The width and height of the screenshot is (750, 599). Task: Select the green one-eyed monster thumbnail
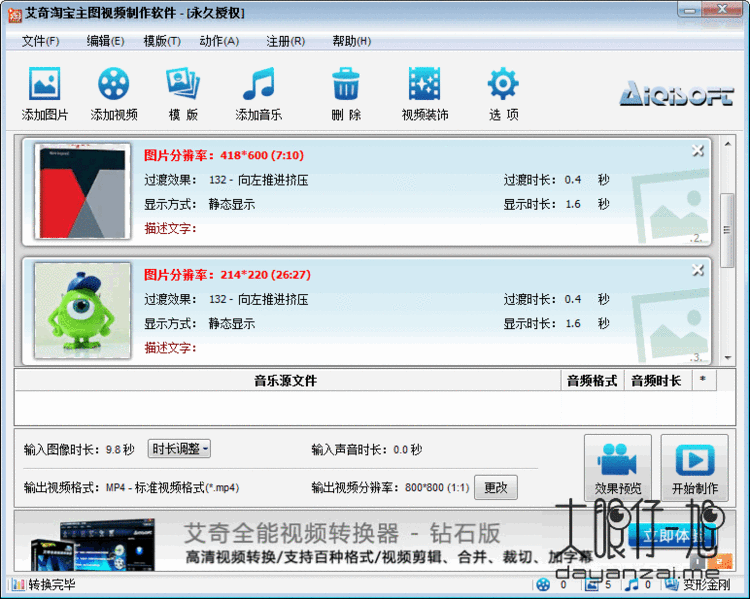(82, 310)
